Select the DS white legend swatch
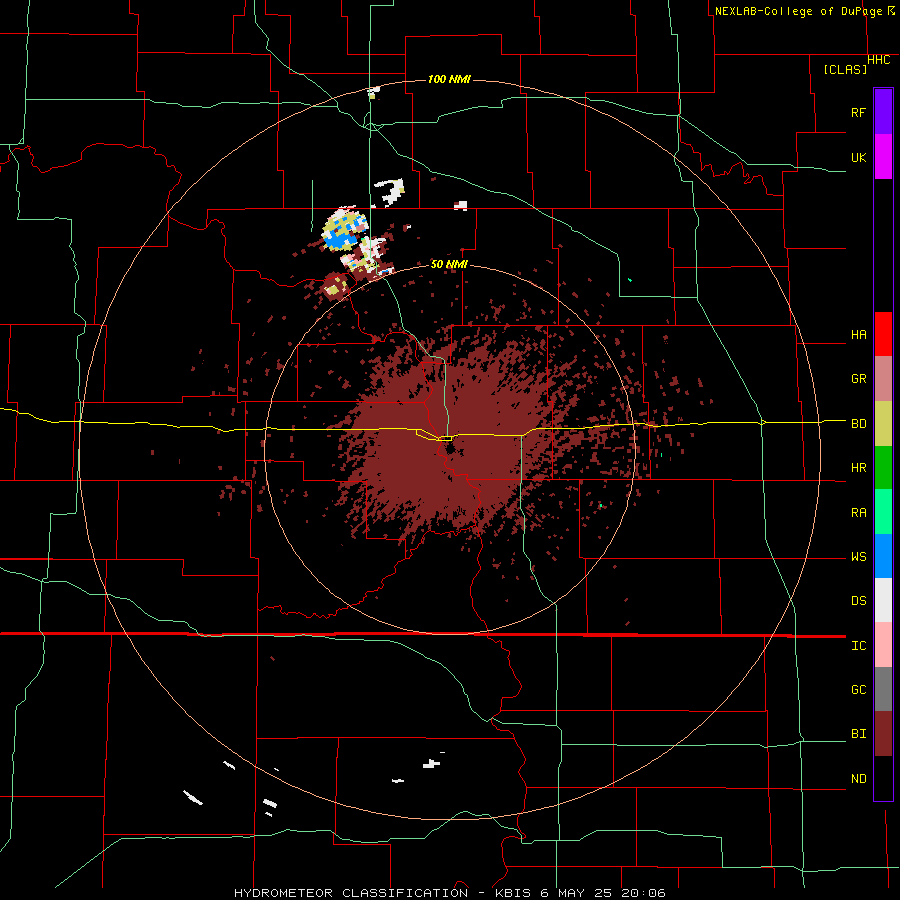The image size is (900, 900). [x=883, y=600]
